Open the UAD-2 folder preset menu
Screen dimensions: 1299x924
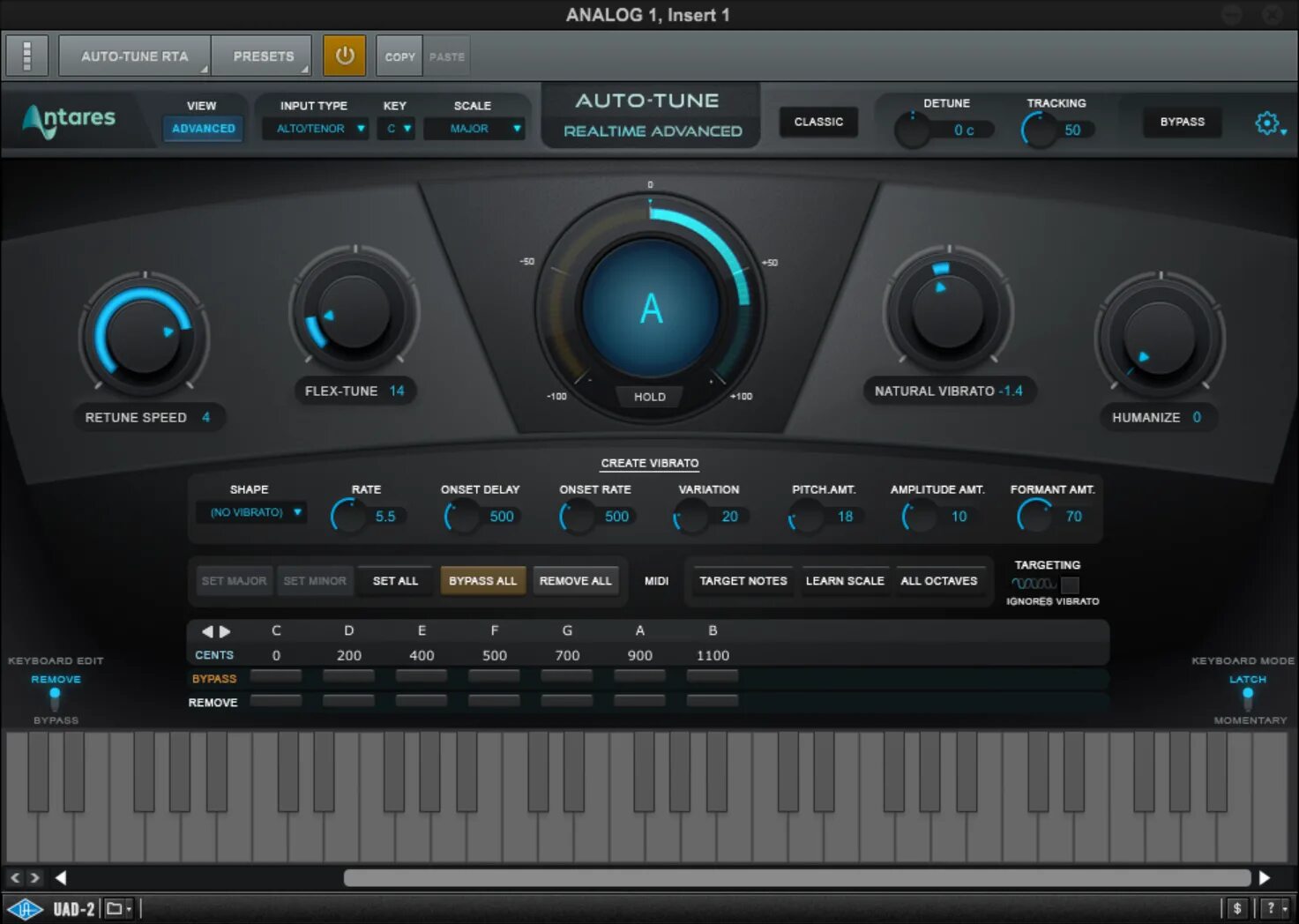coord(118,909)
